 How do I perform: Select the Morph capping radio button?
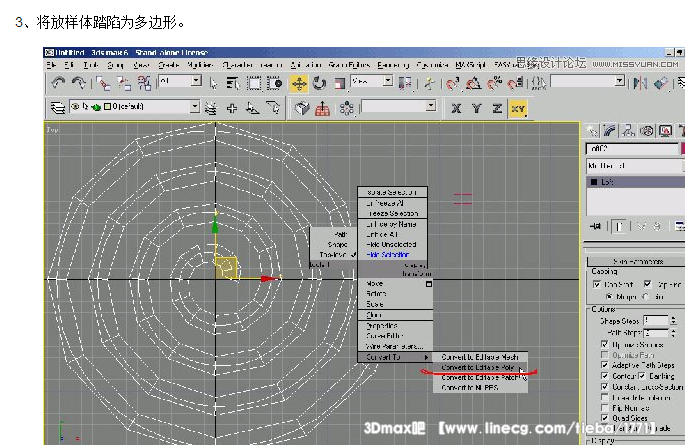(609, 297)
